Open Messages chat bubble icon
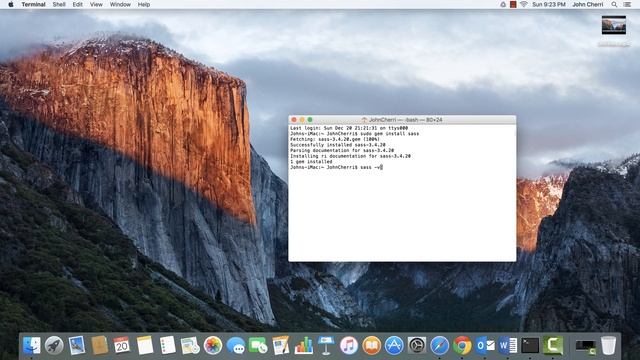The width and height of the screenshot is (640, 360). 236,345
